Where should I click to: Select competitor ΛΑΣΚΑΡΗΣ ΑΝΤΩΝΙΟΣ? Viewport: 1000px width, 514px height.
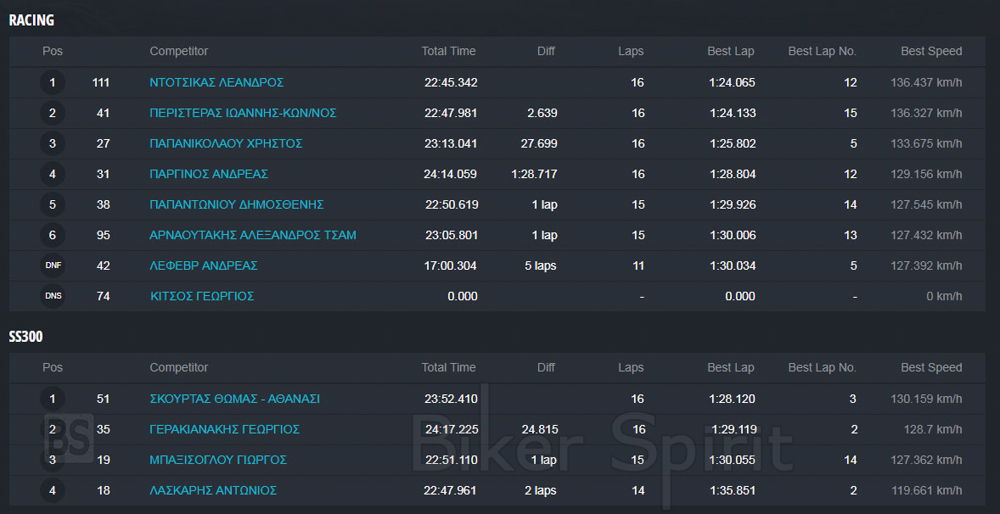[x=213, y=490]
